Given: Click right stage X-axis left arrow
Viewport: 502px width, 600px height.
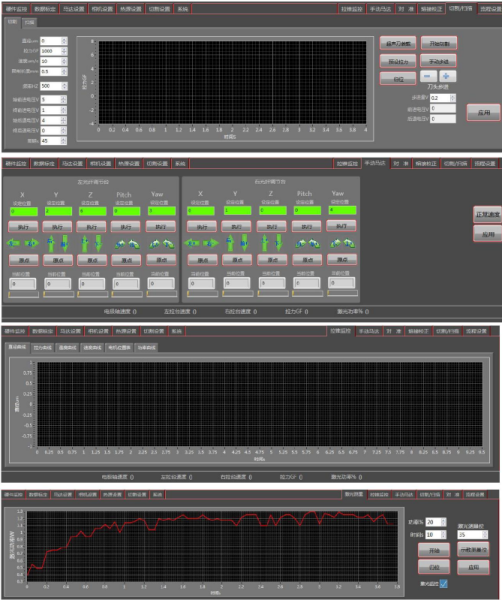Looking at the screenshot, I should pos(192,243).
